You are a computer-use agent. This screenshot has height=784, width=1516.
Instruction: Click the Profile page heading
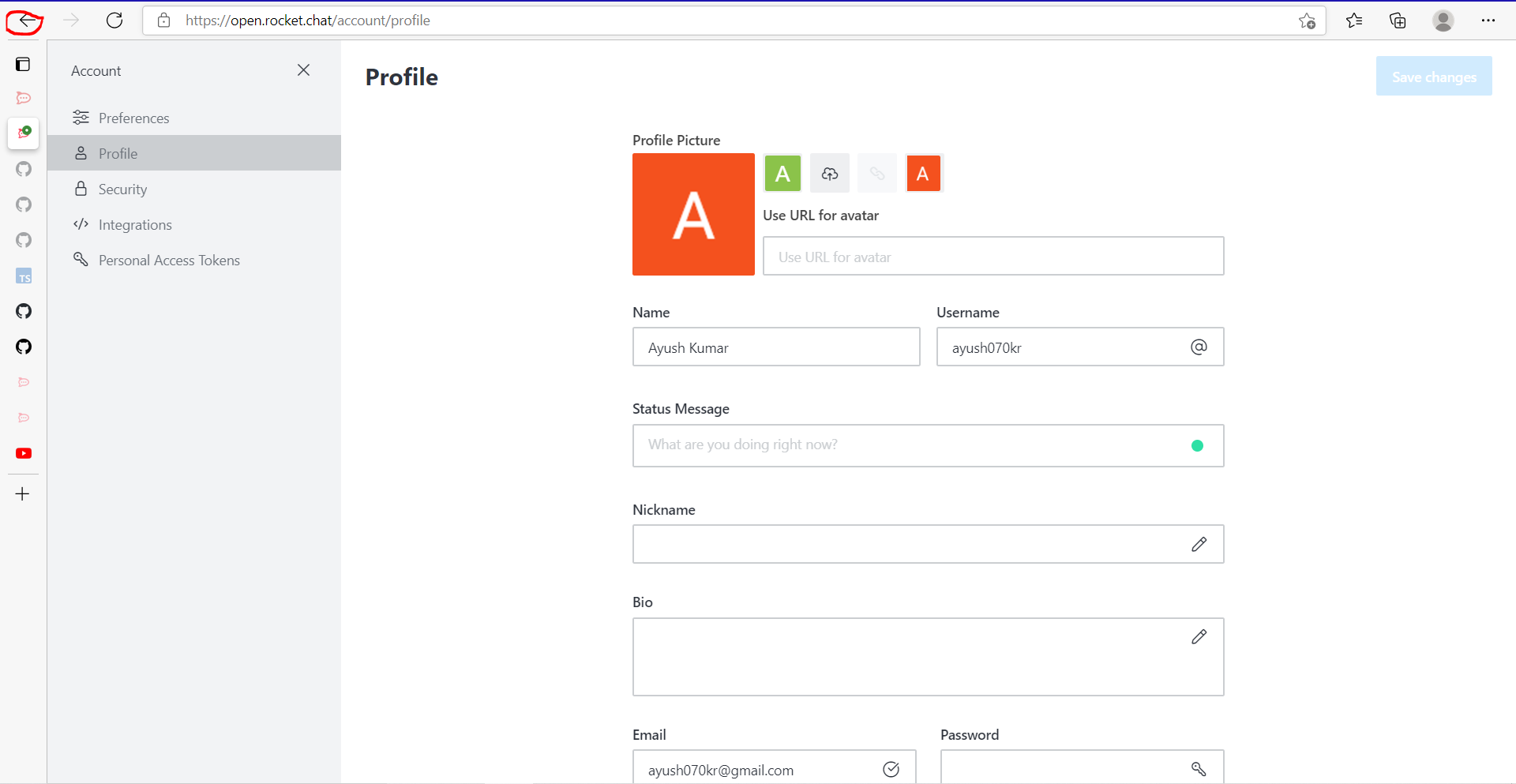(401, 77)
